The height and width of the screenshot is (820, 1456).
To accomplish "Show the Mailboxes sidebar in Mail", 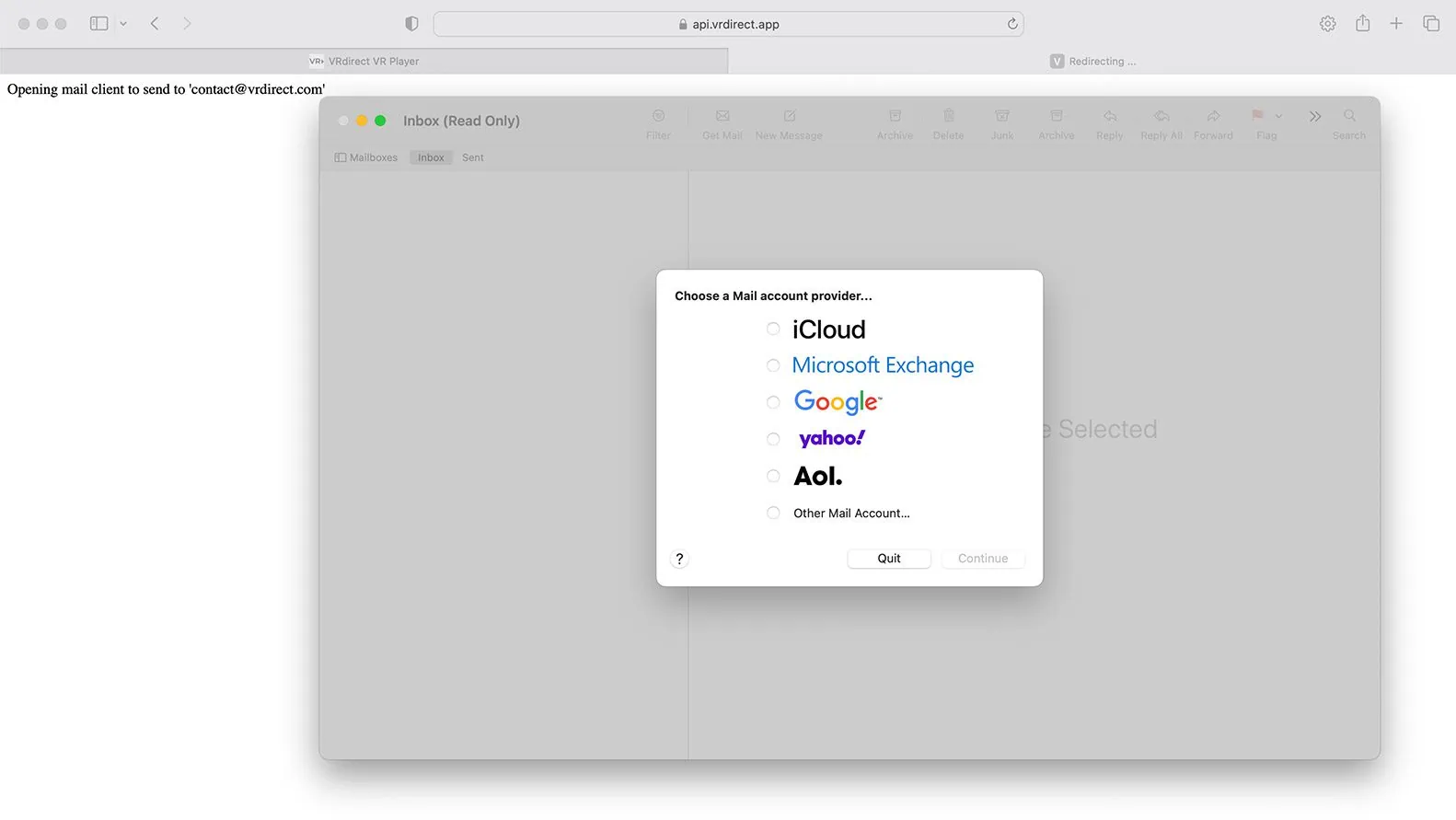I will coord(366,157).
